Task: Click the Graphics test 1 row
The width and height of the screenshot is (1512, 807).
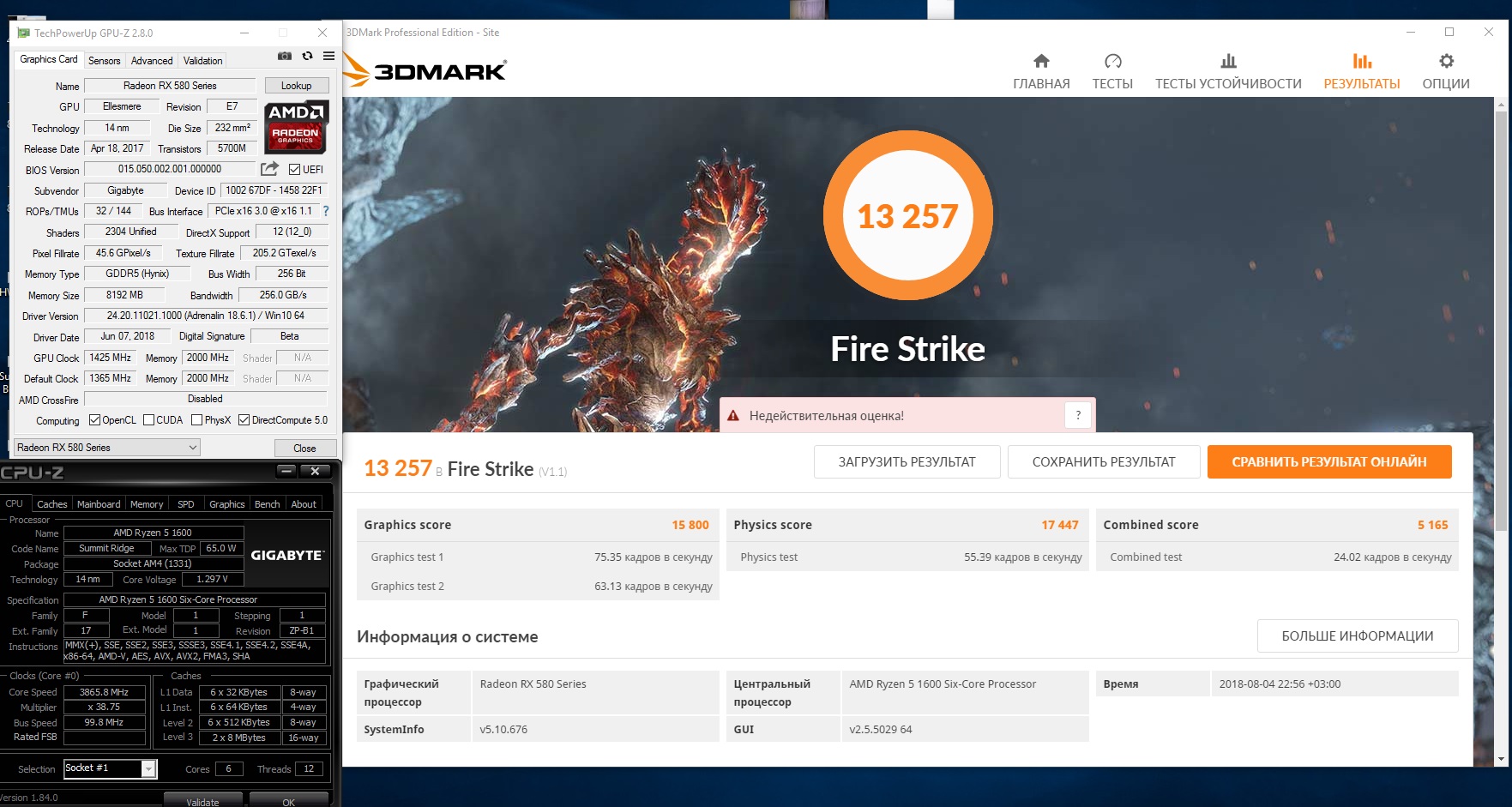Action: [x=538, y=557]
